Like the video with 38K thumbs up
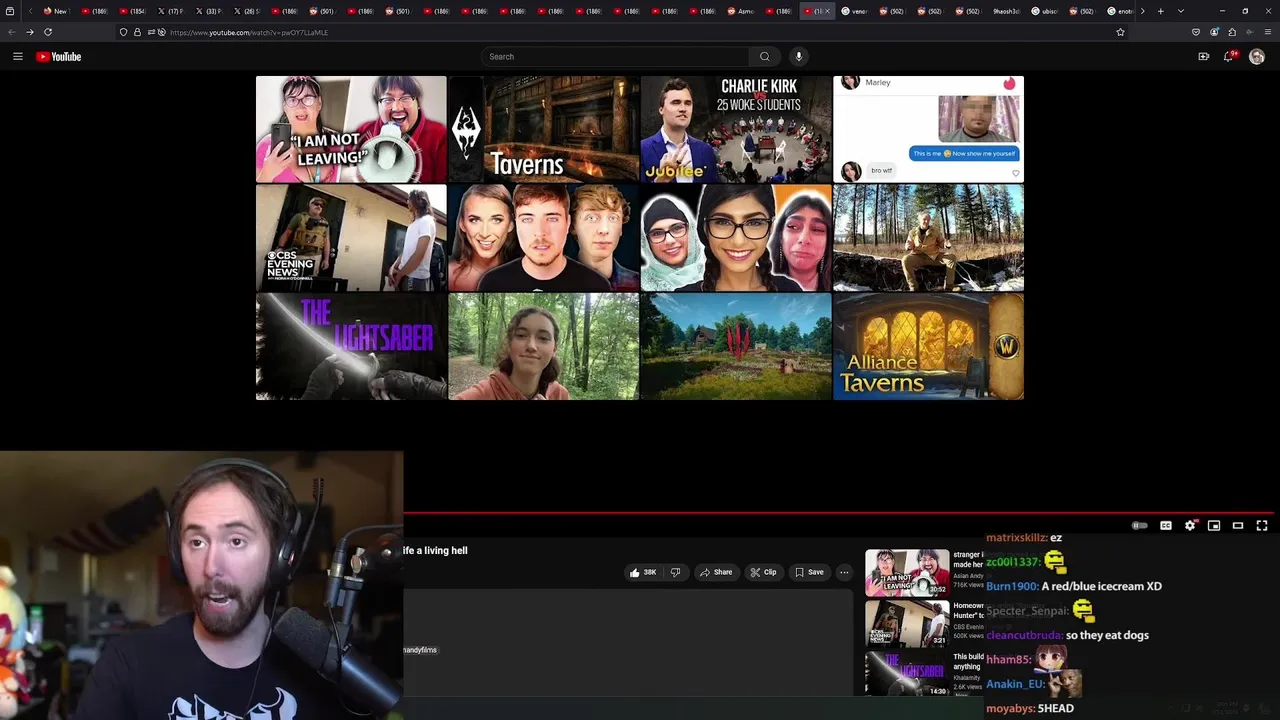Image resolution: width=1280 pixels, height=720 pixels. click(642, 572)
